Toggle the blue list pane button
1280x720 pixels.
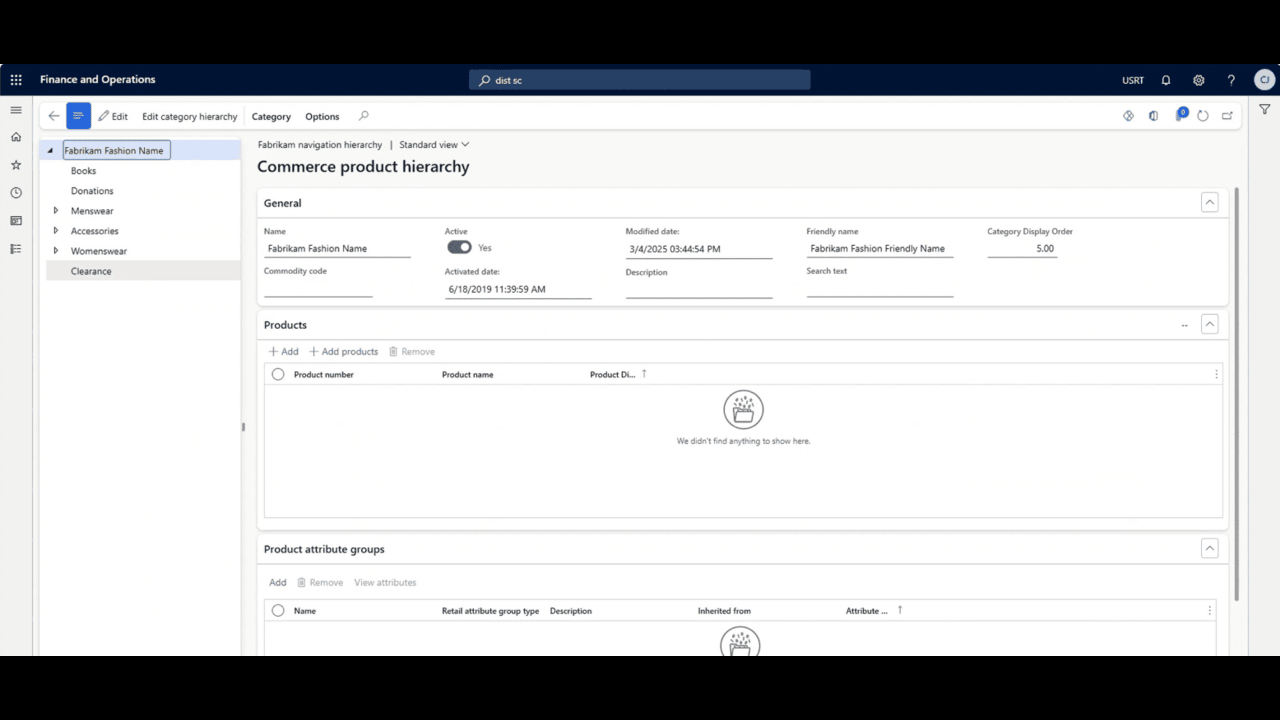coord(78,116)
